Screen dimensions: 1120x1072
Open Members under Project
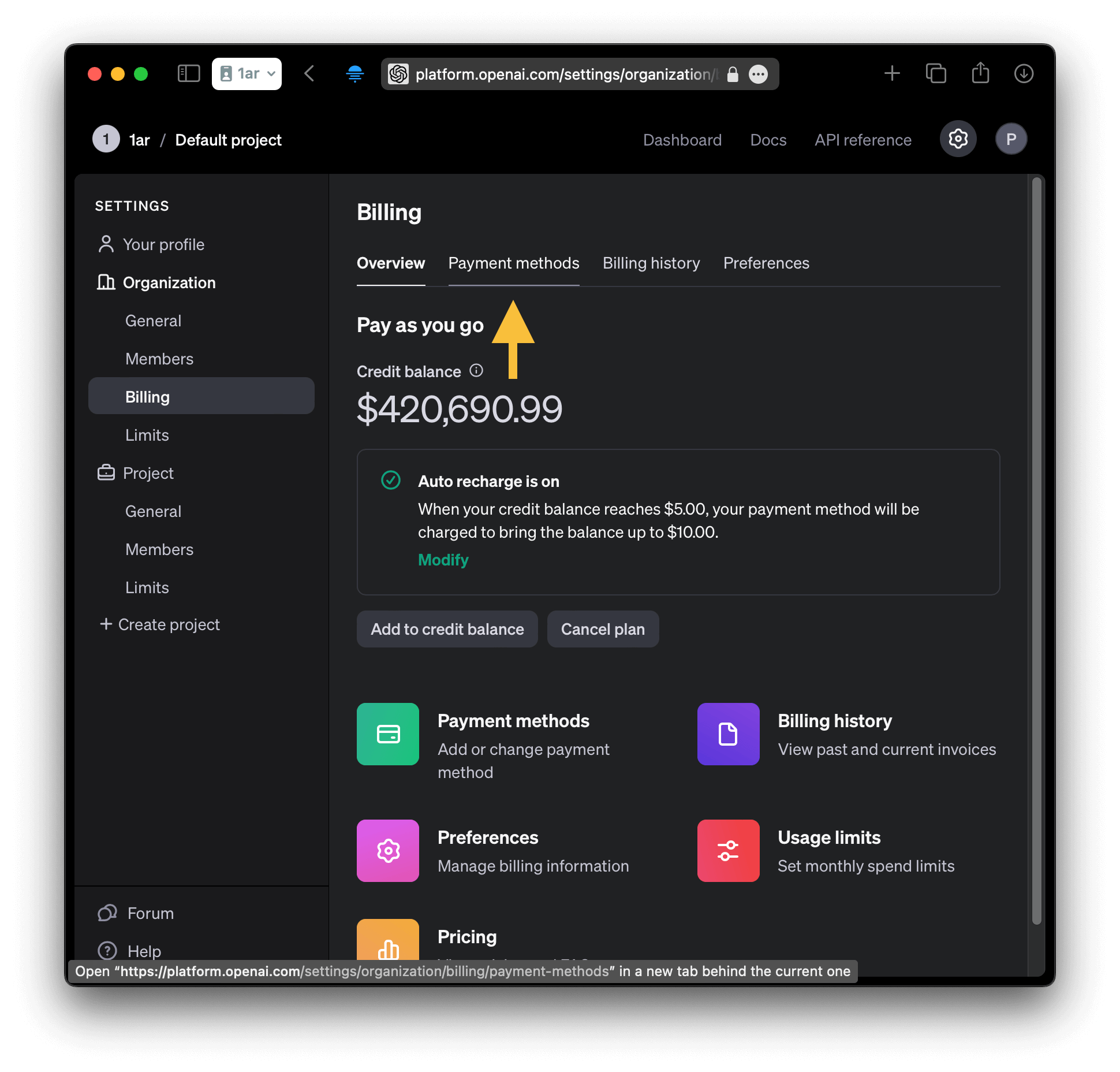(x=159, y=549)
